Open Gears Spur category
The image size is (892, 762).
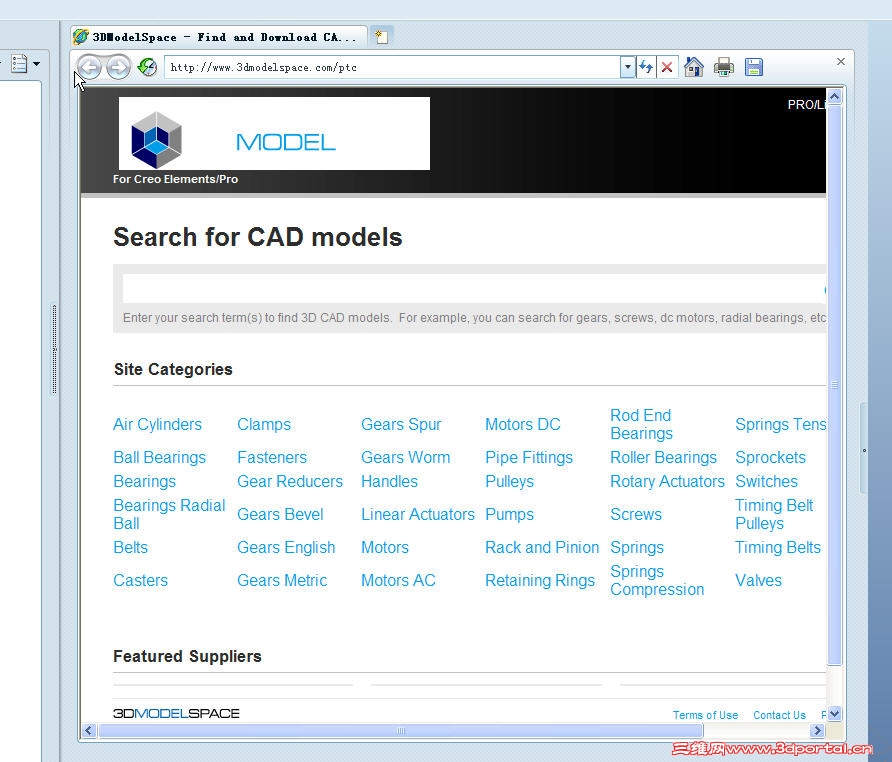pos(401,425)
